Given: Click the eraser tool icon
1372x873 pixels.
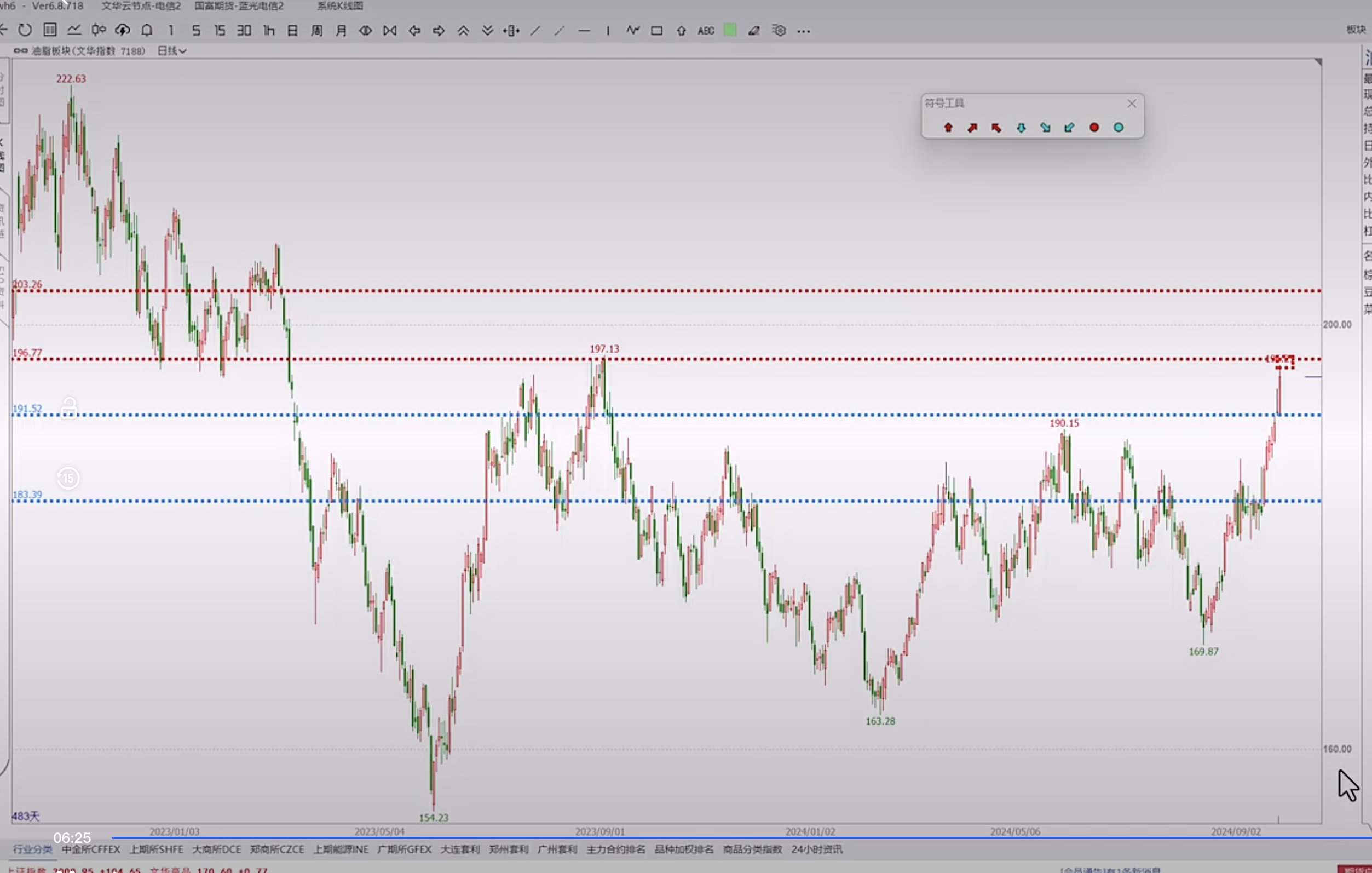Looking at the screenshot, I should coord(754,31).
